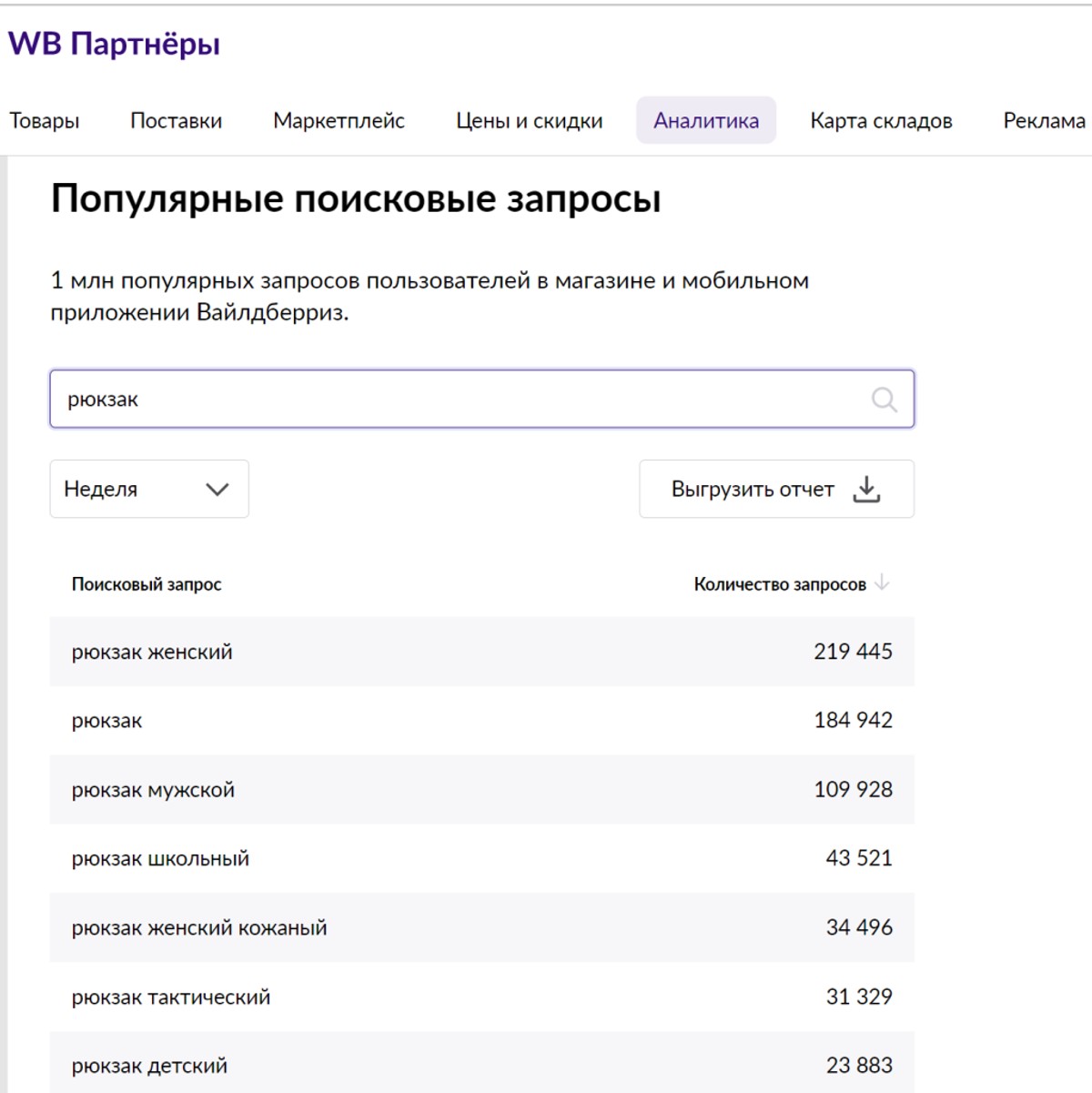Click the sort arrow next to Количество запросов
The height and width of the screenshot is (1093, 1092).
pos(881,582)
